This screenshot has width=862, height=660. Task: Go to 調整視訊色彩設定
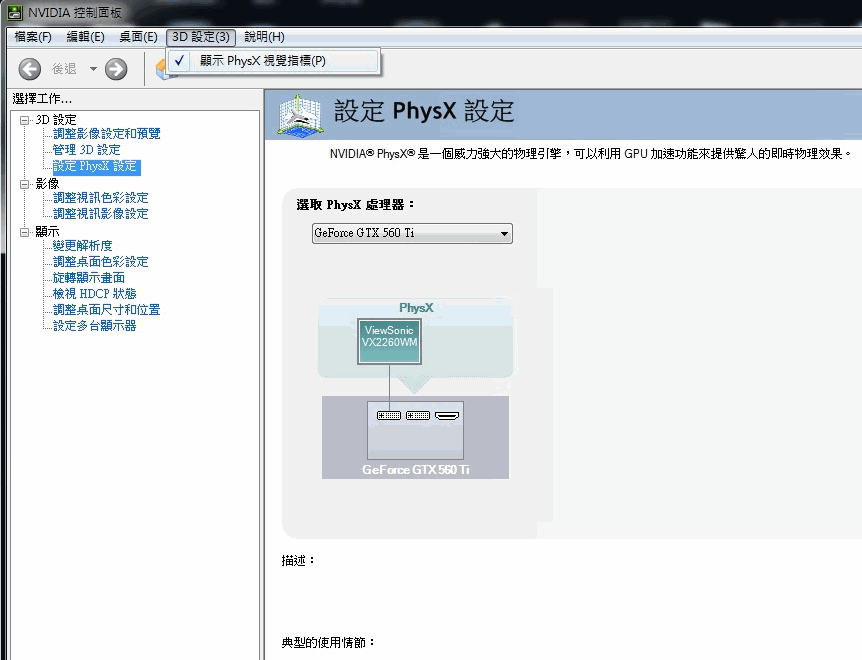click(101, 198)
